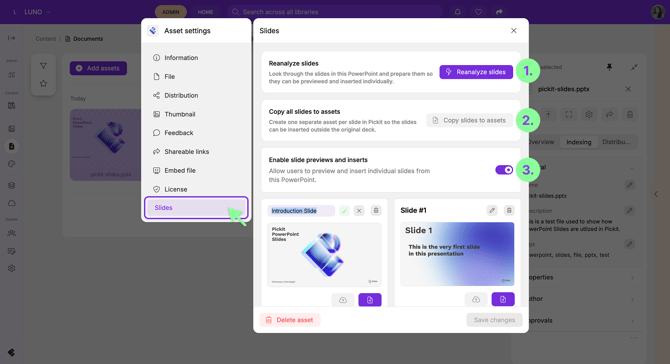Switch to the ADMIN tab
670x364 pixels.
(x=170, y=12)
